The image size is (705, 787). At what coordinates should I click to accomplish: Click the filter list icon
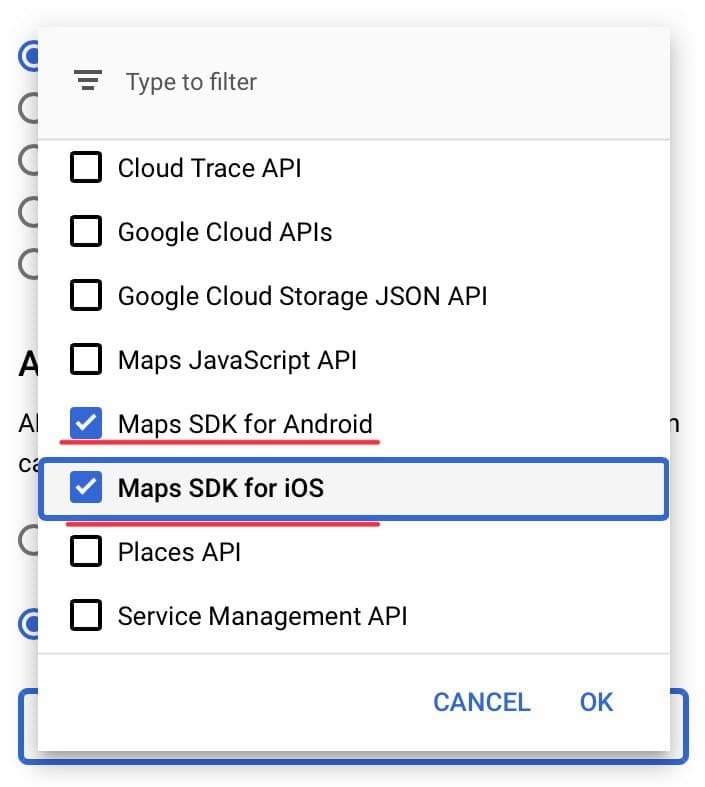89,82
